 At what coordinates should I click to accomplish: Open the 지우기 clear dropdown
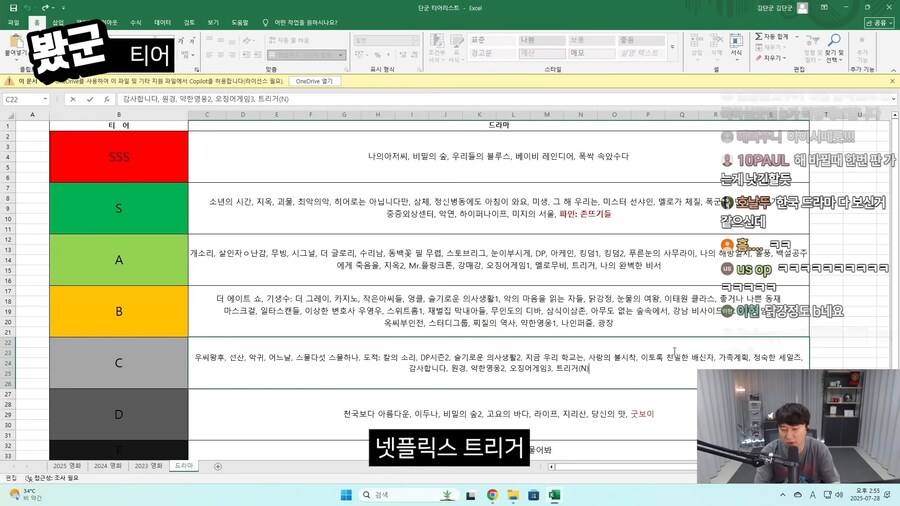point(771,58)
